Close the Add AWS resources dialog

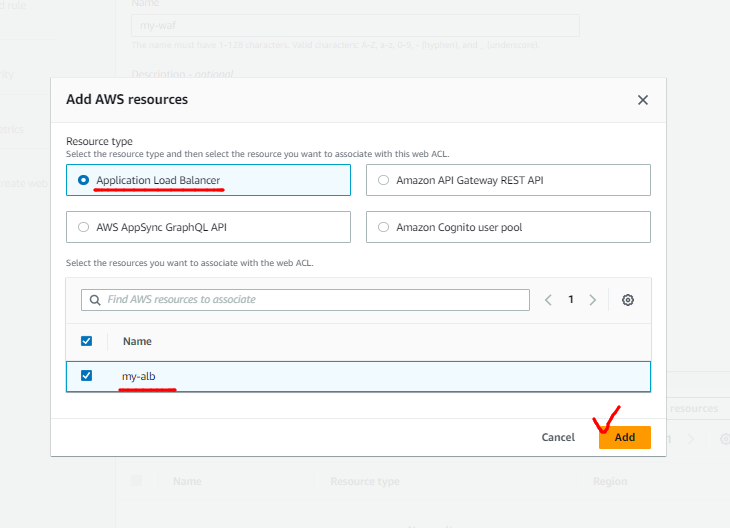(x=642, y=100)
